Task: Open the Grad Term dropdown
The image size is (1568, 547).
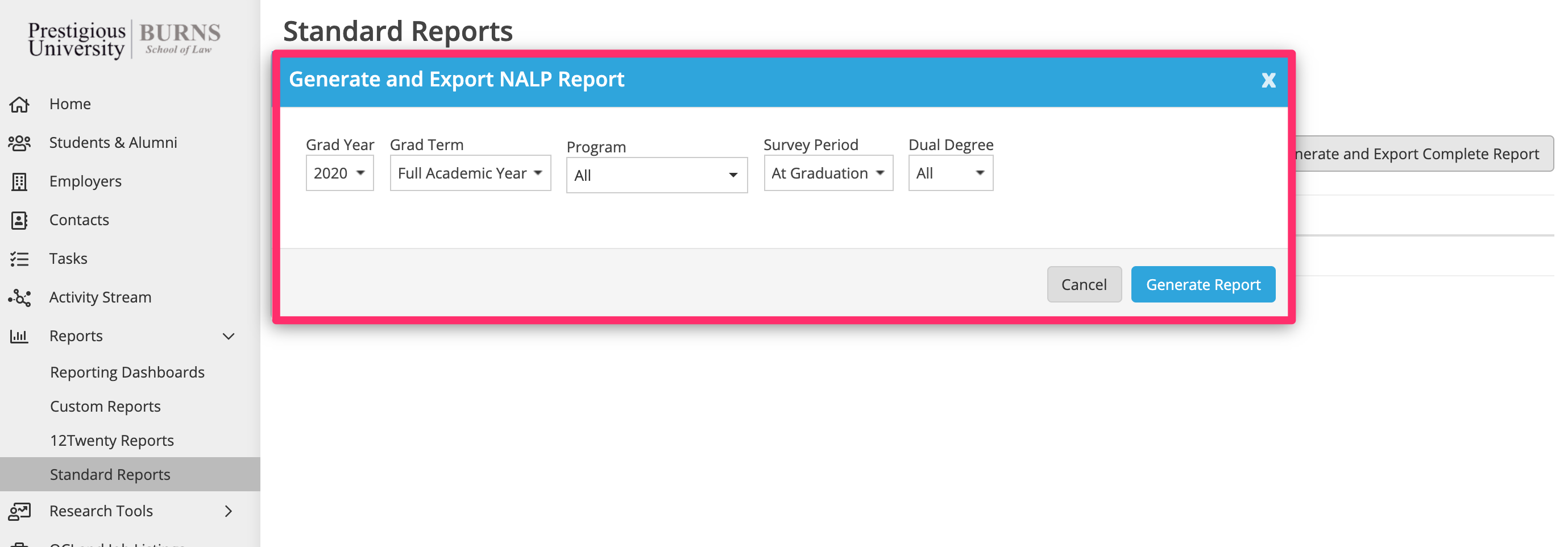Action: pyautogui.click(x=470, y=173)
